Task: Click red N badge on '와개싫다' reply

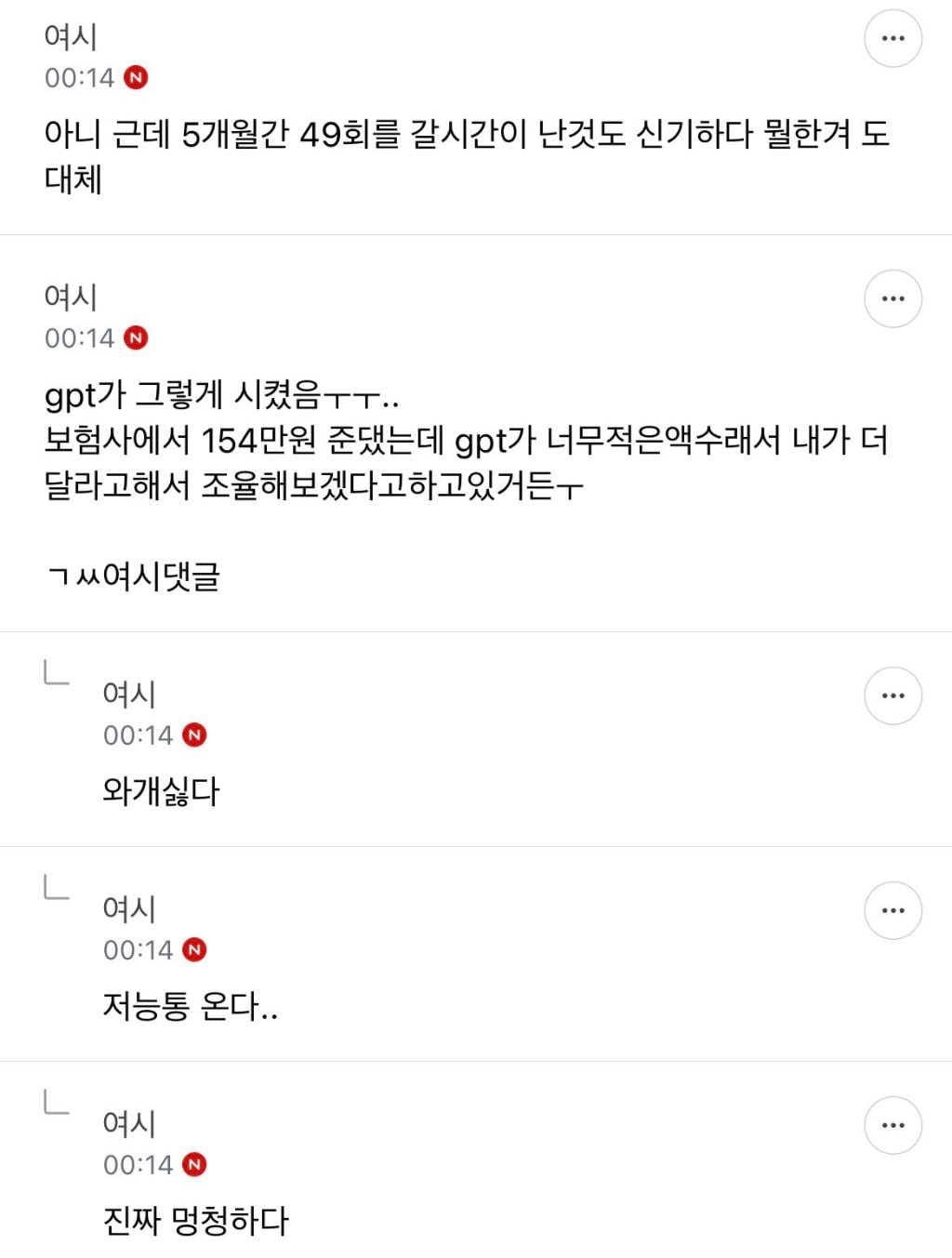Action: tap(194, 735)
